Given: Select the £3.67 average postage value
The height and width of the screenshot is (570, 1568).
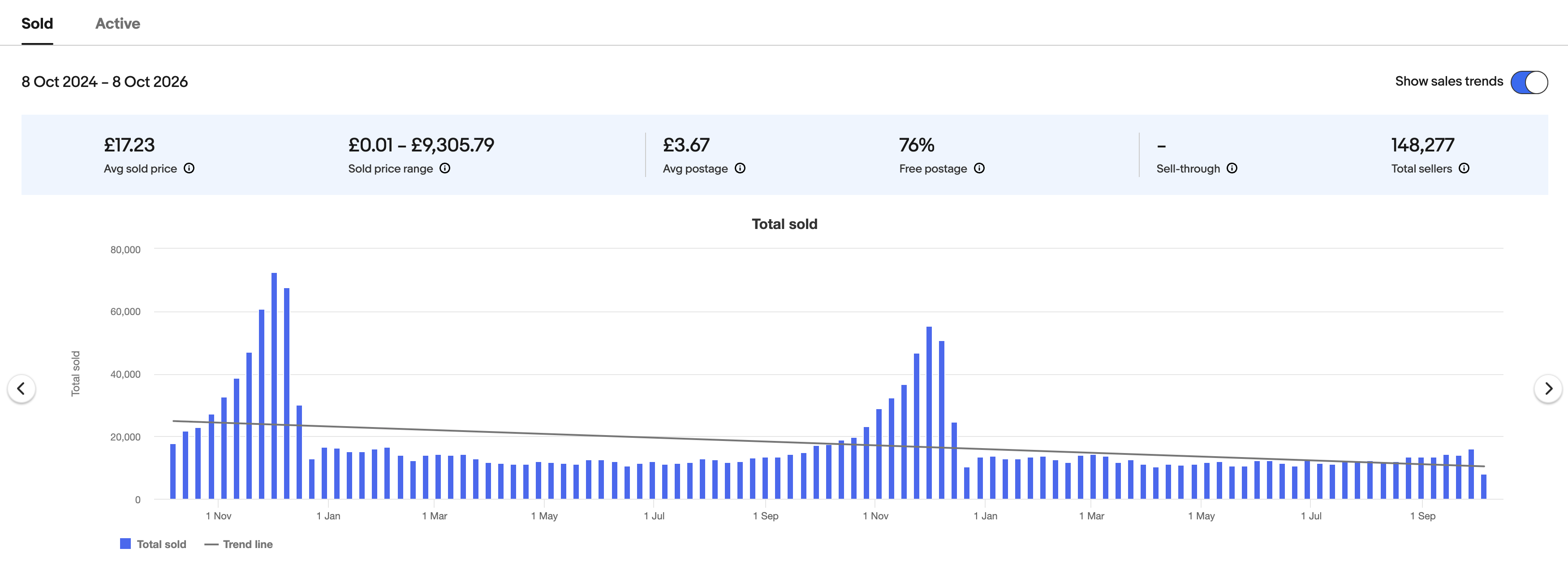Looking at the screenshot, I should coord(686,145).
